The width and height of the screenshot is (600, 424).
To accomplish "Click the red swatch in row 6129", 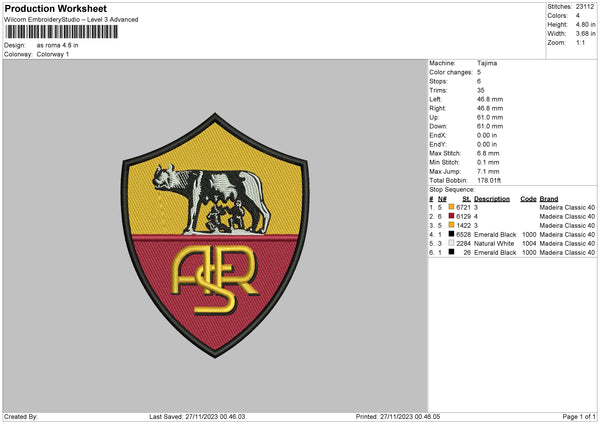I will click(451, 216).
